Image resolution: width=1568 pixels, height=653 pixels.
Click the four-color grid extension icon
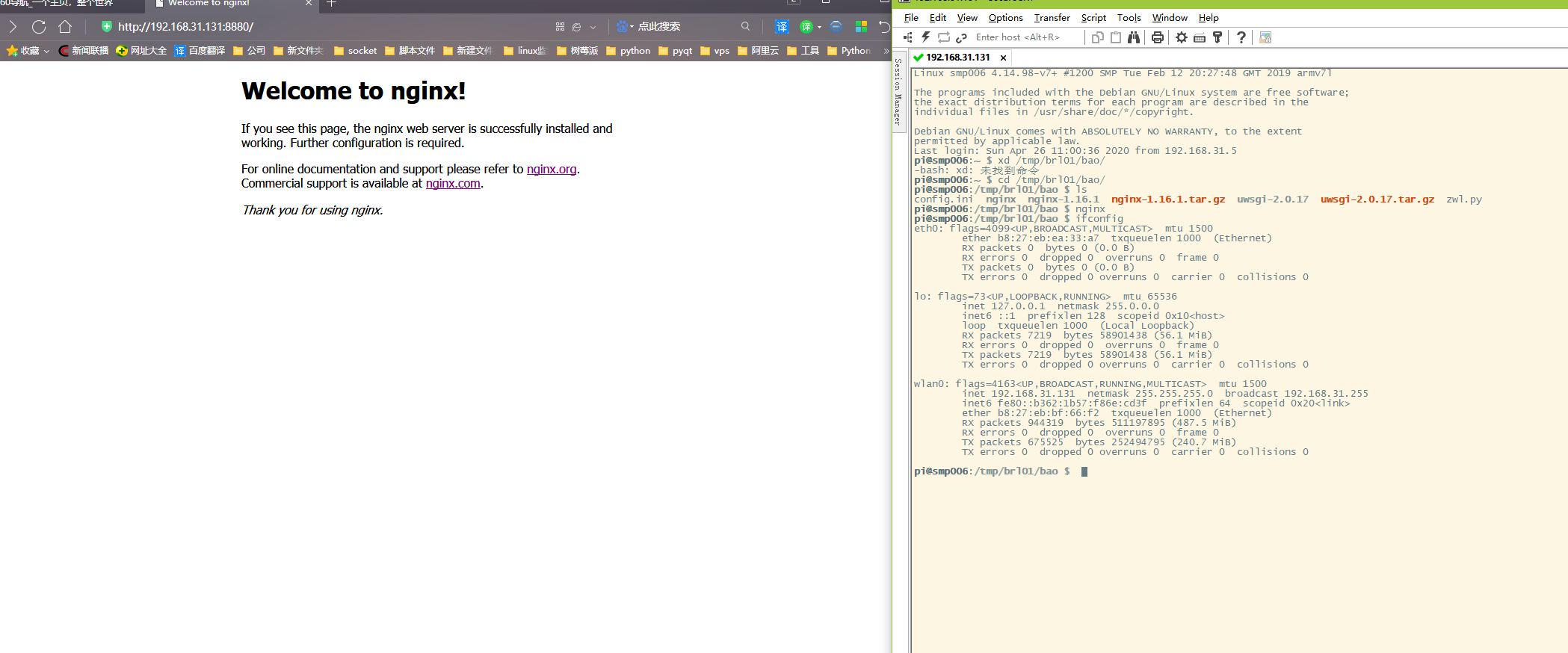[861, 27]
